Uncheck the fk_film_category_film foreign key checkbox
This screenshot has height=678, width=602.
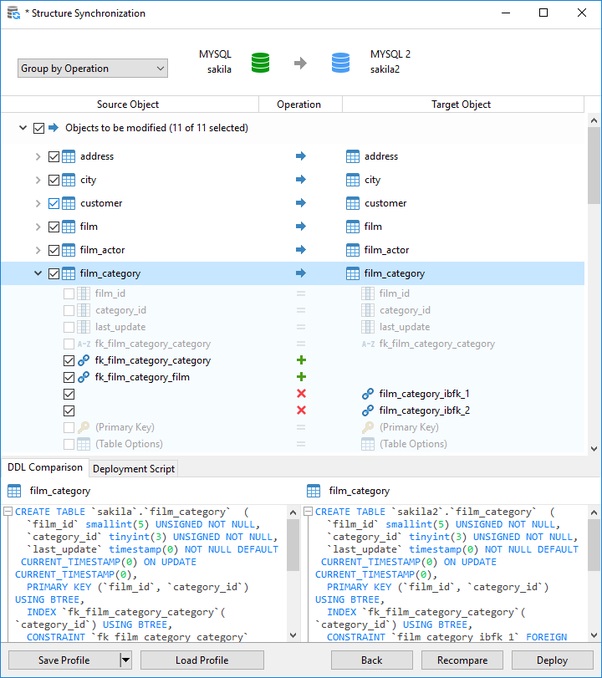69,377
